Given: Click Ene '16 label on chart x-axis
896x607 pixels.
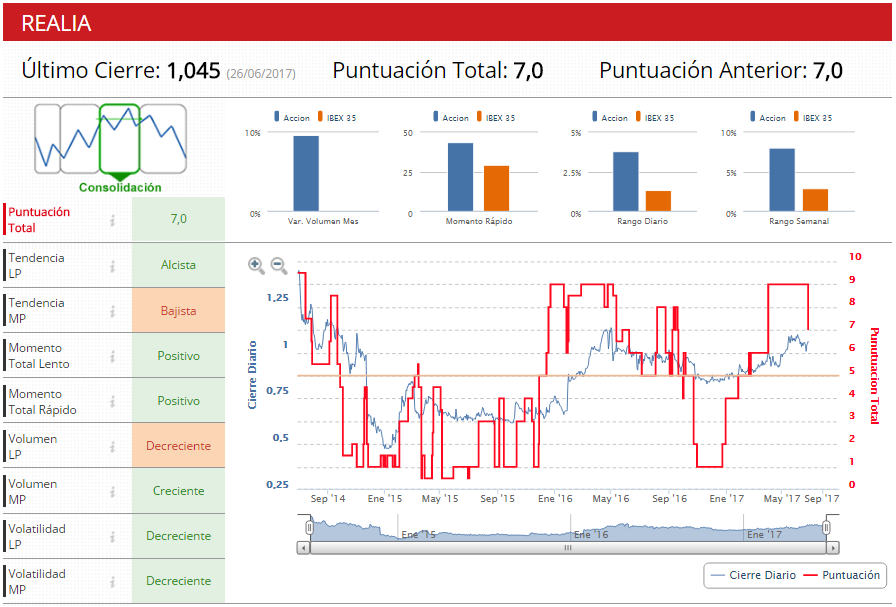Looking at the screenshot, I should click(x=555, y=498).
